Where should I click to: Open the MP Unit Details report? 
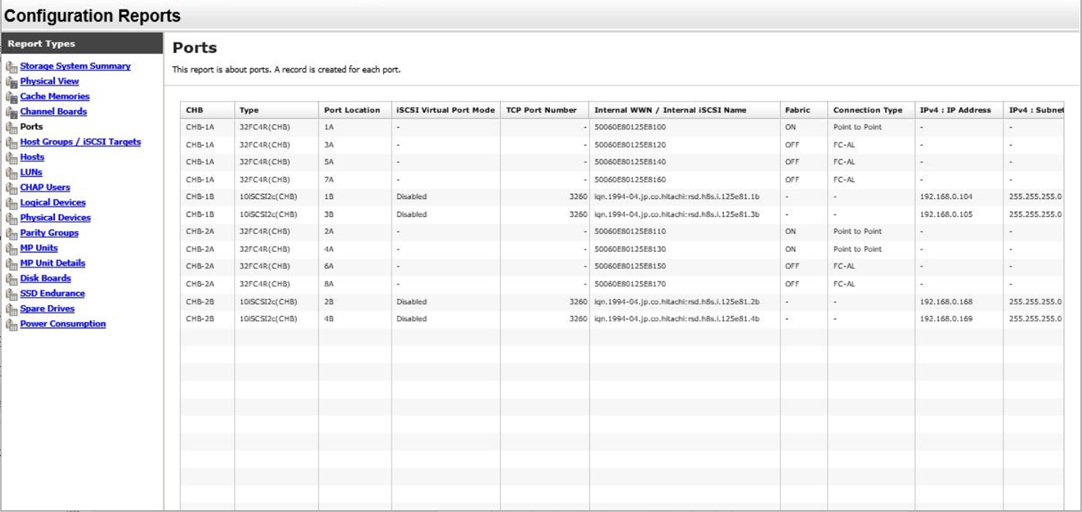(52, 263)
